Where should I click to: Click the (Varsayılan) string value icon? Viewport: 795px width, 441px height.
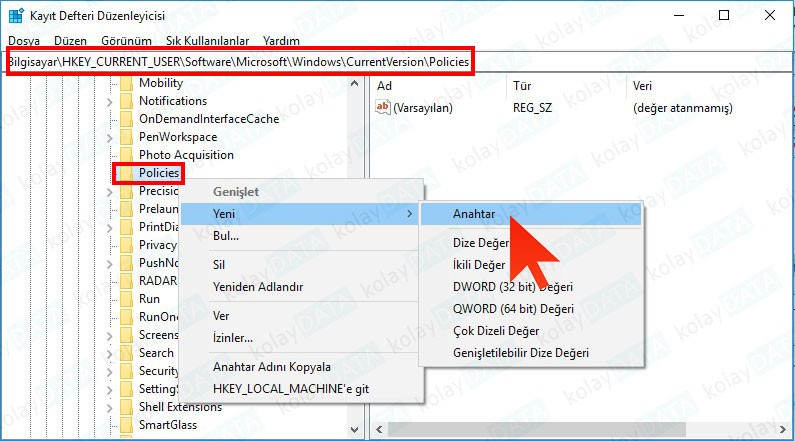tap(383, 108)
